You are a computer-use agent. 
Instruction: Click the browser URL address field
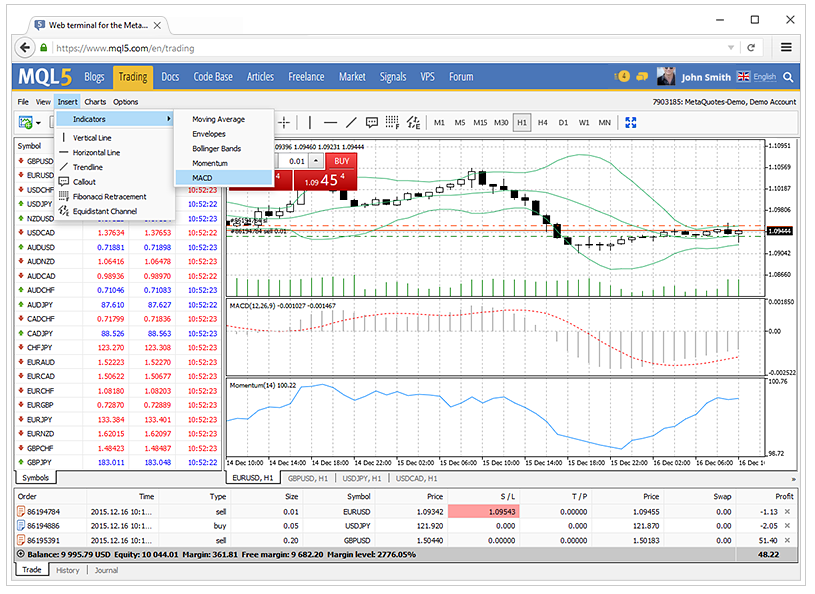coord(387,48)
